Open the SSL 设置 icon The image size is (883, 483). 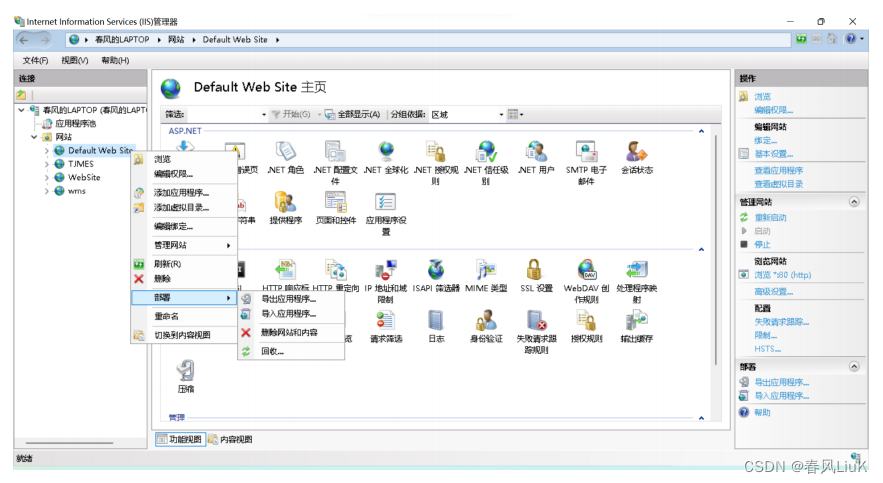pyautogui.click(x=536, y=276)
